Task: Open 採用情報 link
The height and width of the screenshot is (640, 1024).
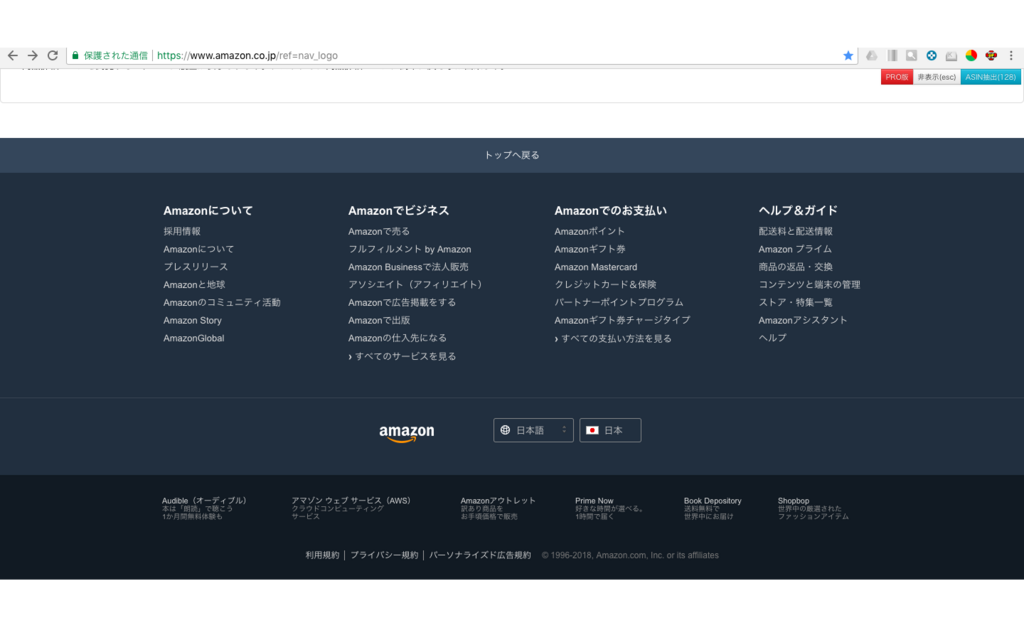Action: click(x=182, y=231)
